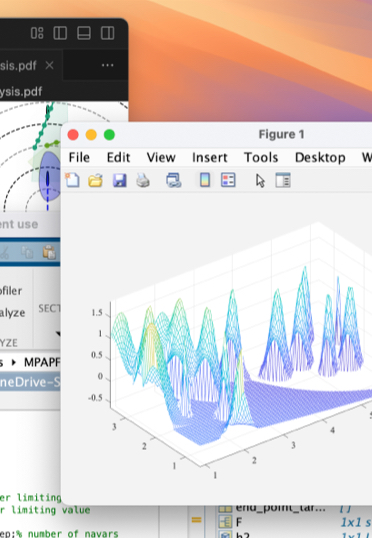This screenshot has width=372, height=538.
Task: Expand SECTION dropdown arrow in MATLAB ribbon
Action: 58,333
